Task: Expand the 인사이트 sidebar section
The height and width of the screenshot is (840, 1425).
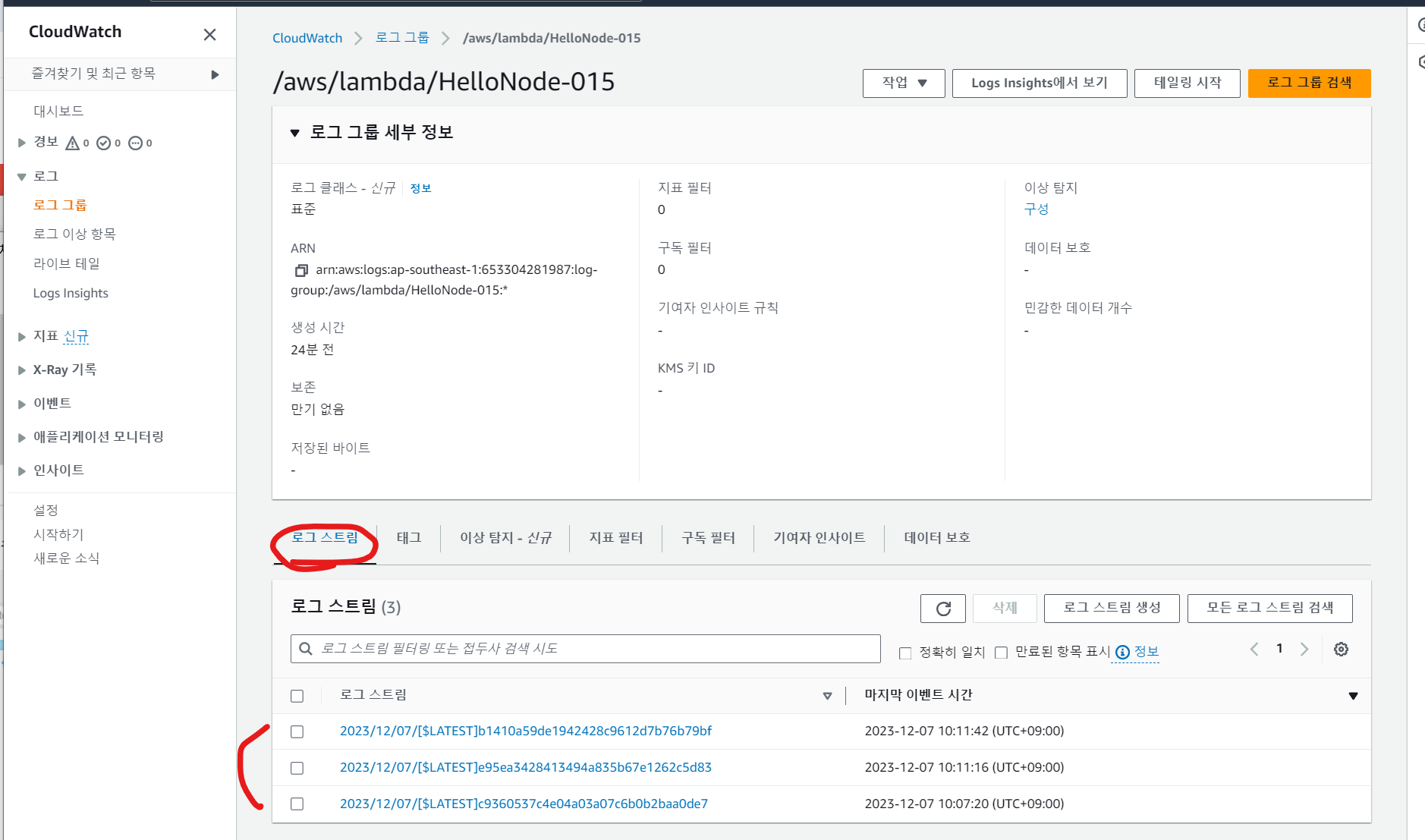Action: (22, 470)
